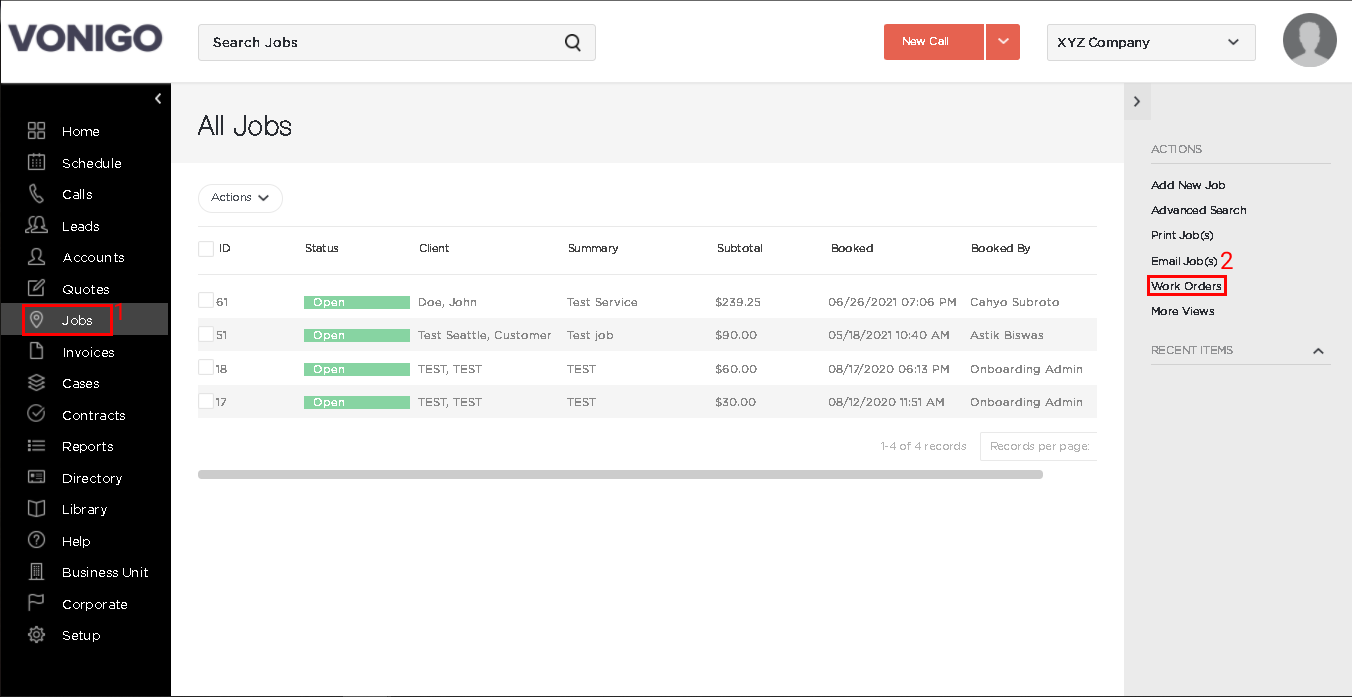Click the horizontal scrollbar below the table
Image resolution: width=1352 pixels, height=697 pixels.
pos(620,474)
